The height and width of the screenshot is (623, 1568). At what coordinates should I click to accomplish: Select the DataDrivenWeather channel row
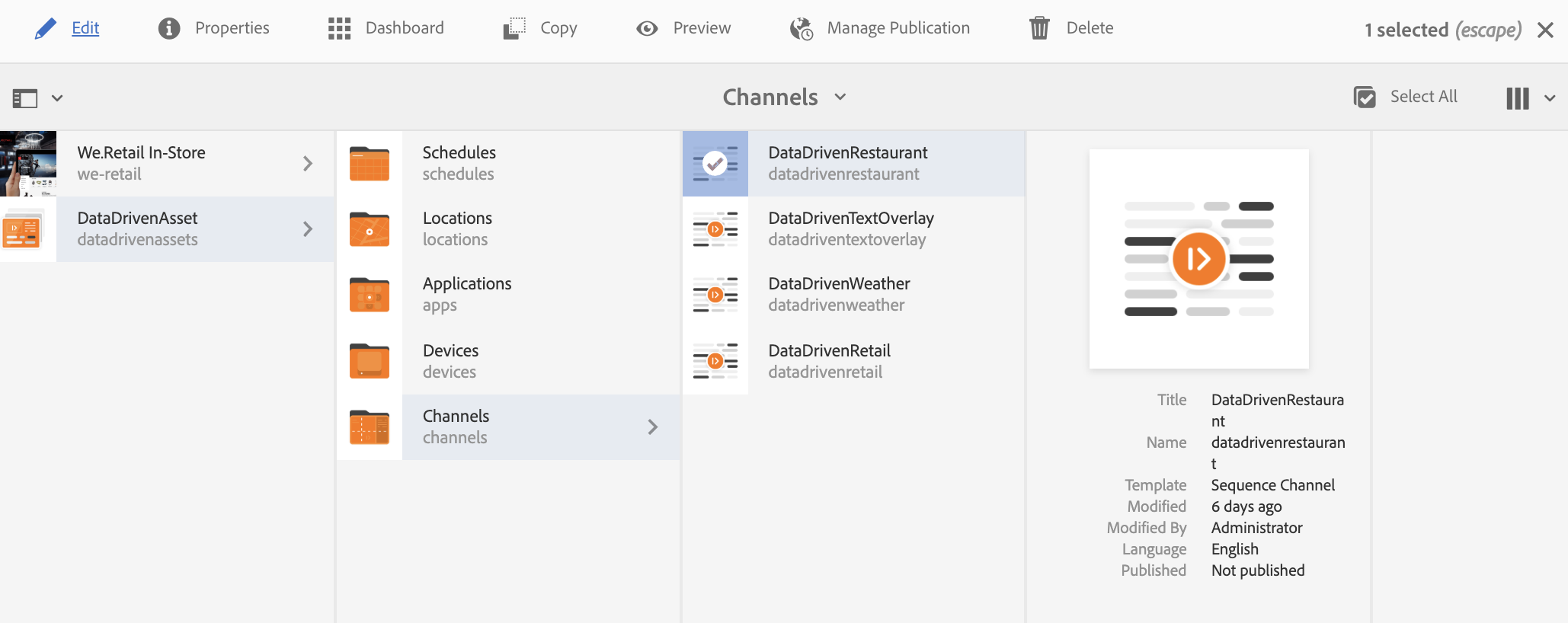coord(839,294)
